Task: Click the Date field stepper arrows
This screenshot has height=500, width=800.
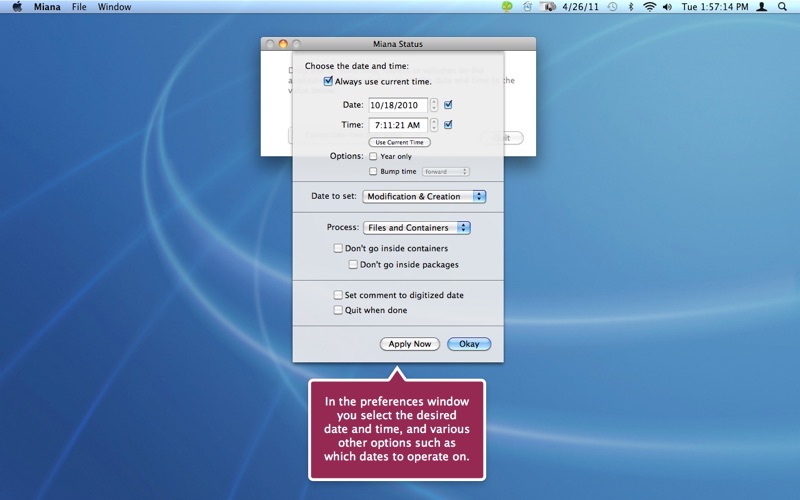Action: pyautogui.click(x=434, y=105)
